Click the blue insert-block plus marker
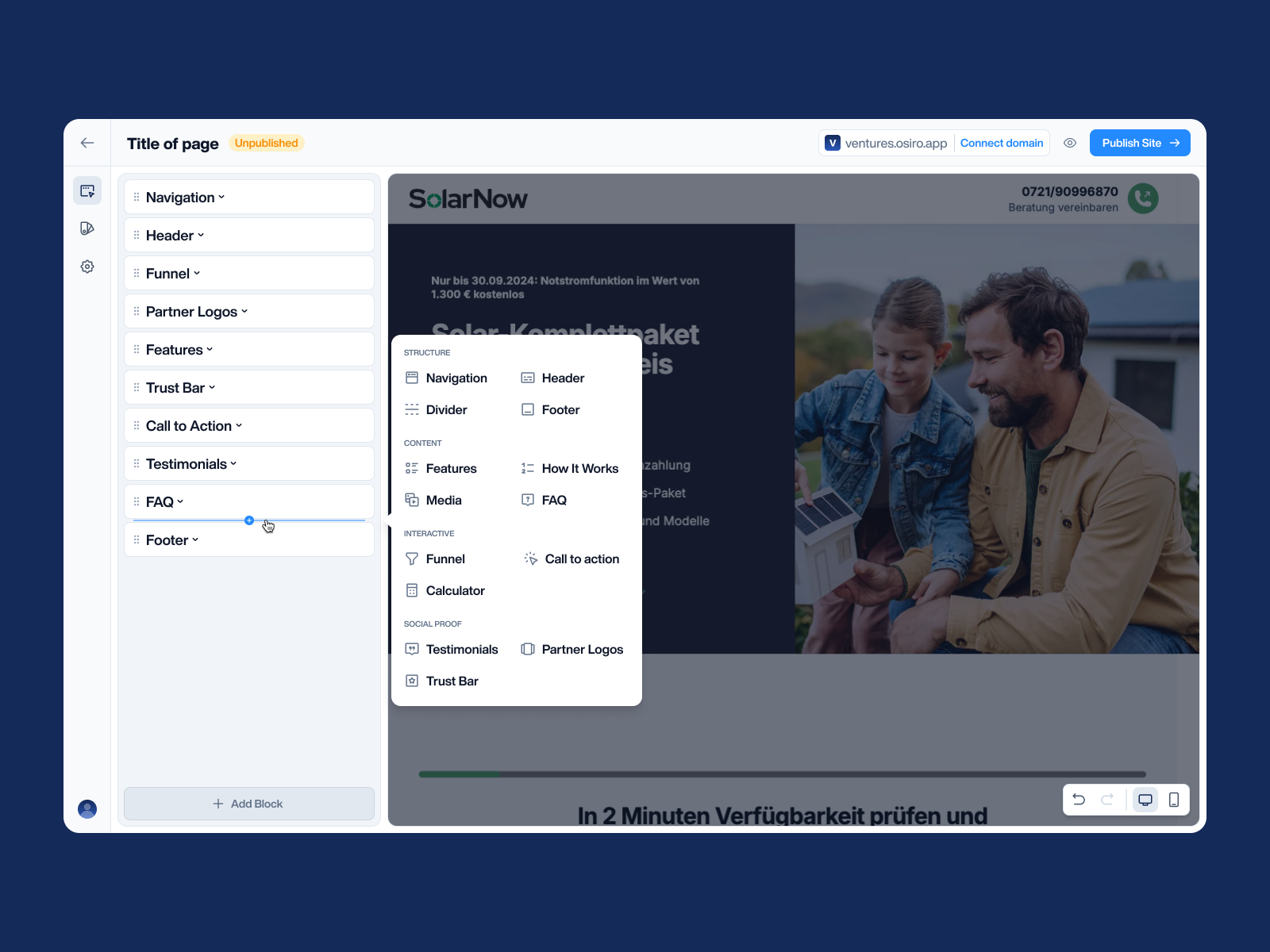This screenshot has height=952, width=1270. coord(249,520)
